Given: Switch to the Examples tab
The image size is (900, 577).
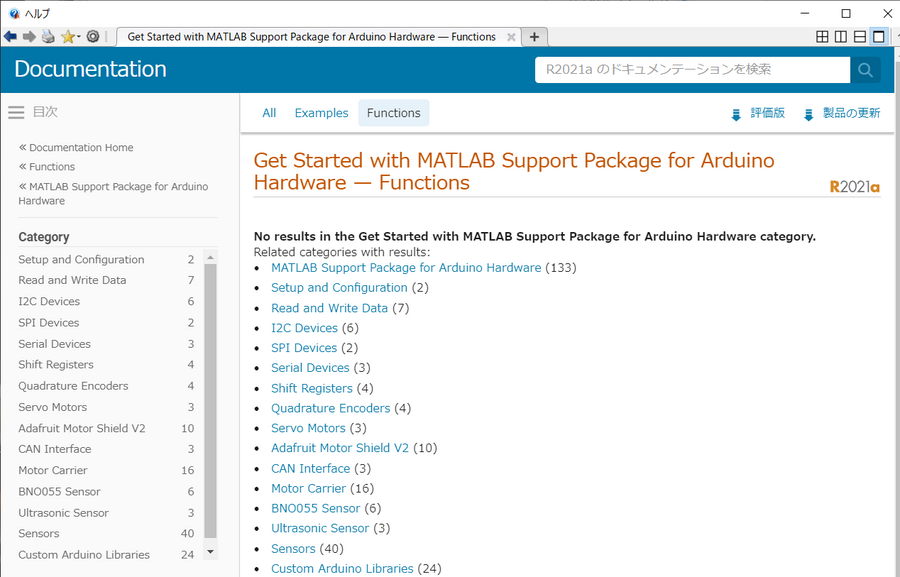Looking at the screenshot, I should tap(321, 113).
